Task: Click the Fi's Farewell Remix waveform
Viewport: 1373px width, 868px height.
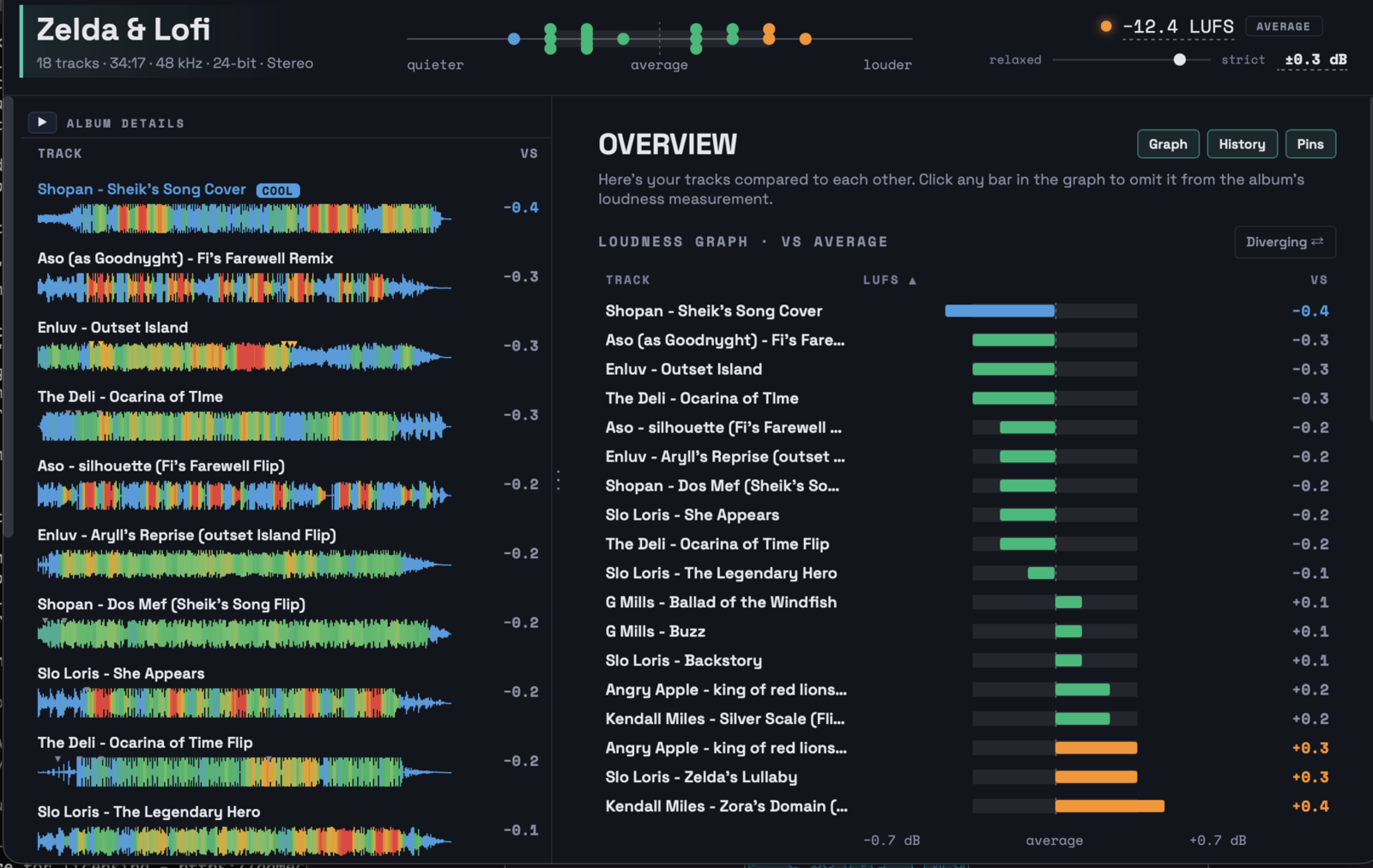Action: 244,288
